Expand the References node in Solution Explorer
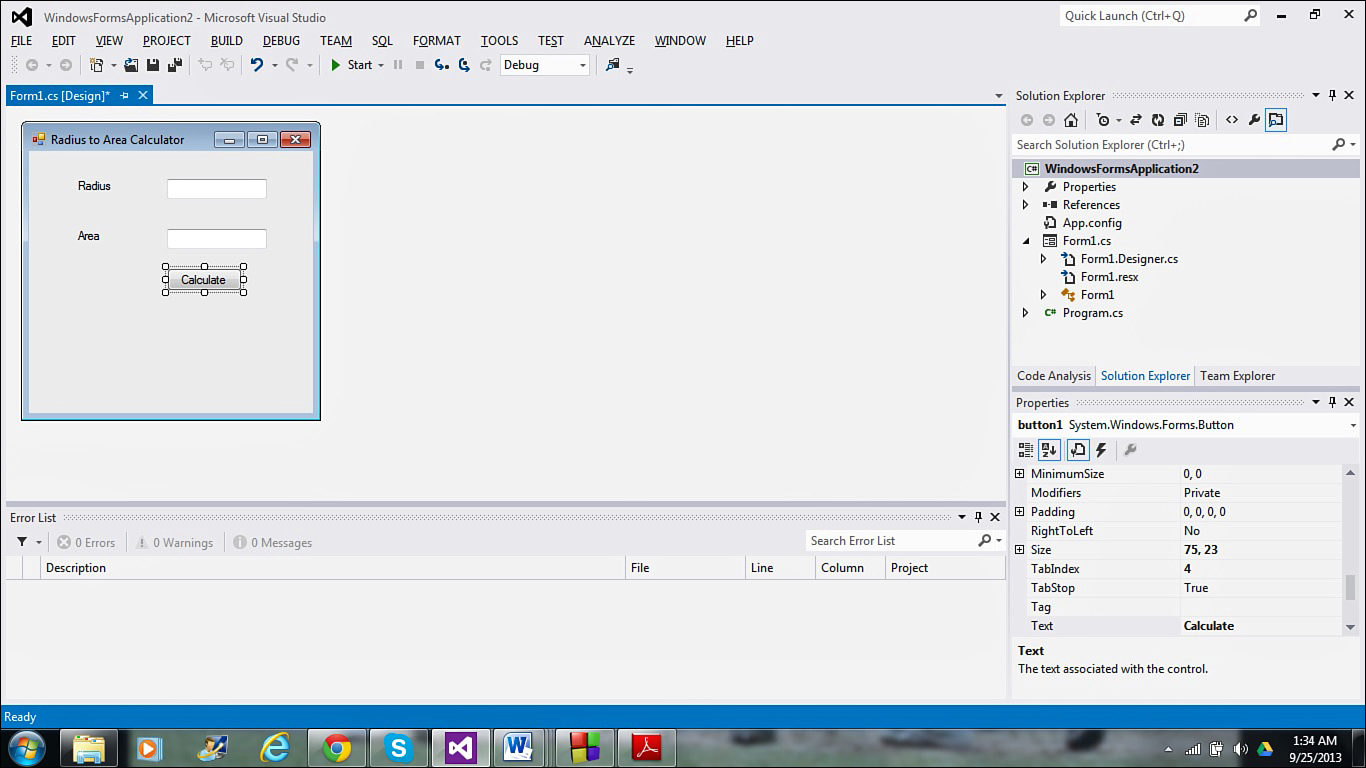The width and height of the screenshot is (1366, 768). point(1025,205)
